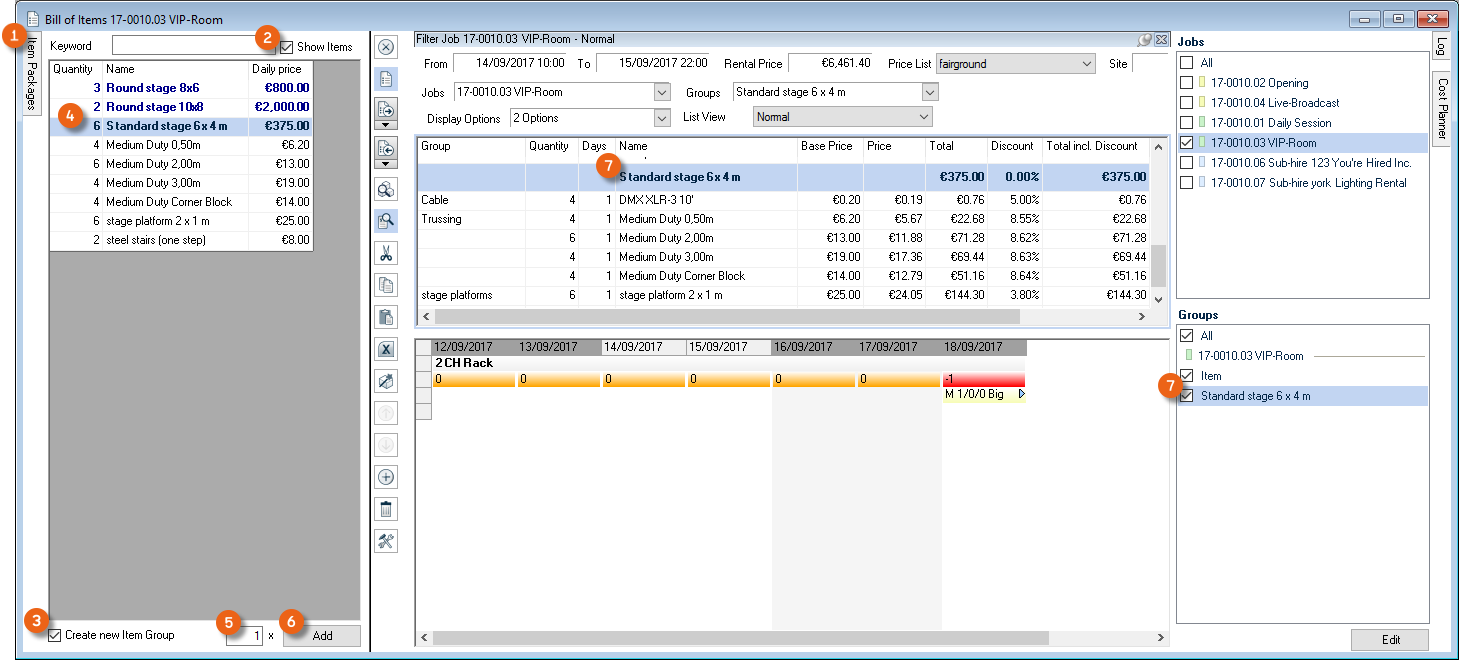Click the circled X cancel icon
This screenshot has height=660, width=1459.
pos(386,47)
